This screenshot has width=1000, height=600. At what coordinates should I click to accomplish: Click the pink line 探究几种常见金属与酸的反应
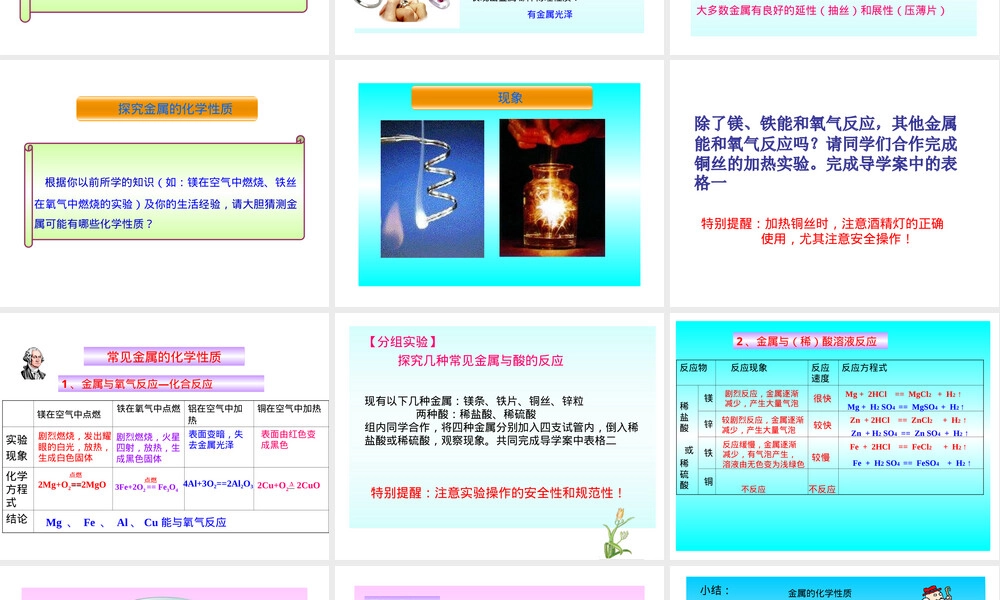pyautogui.click(x=480, y=360)
